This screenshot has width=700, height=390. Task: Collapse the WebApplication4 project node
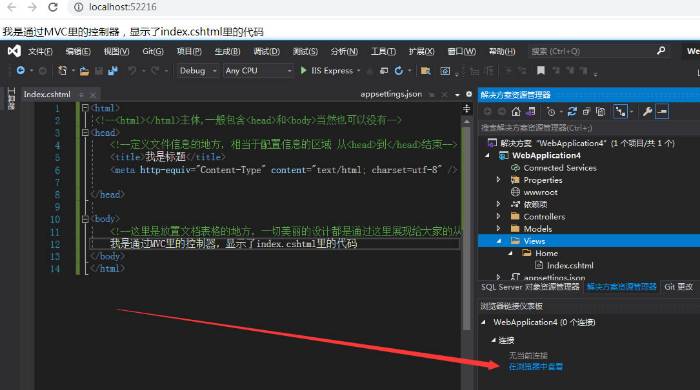tap(488, 155)
